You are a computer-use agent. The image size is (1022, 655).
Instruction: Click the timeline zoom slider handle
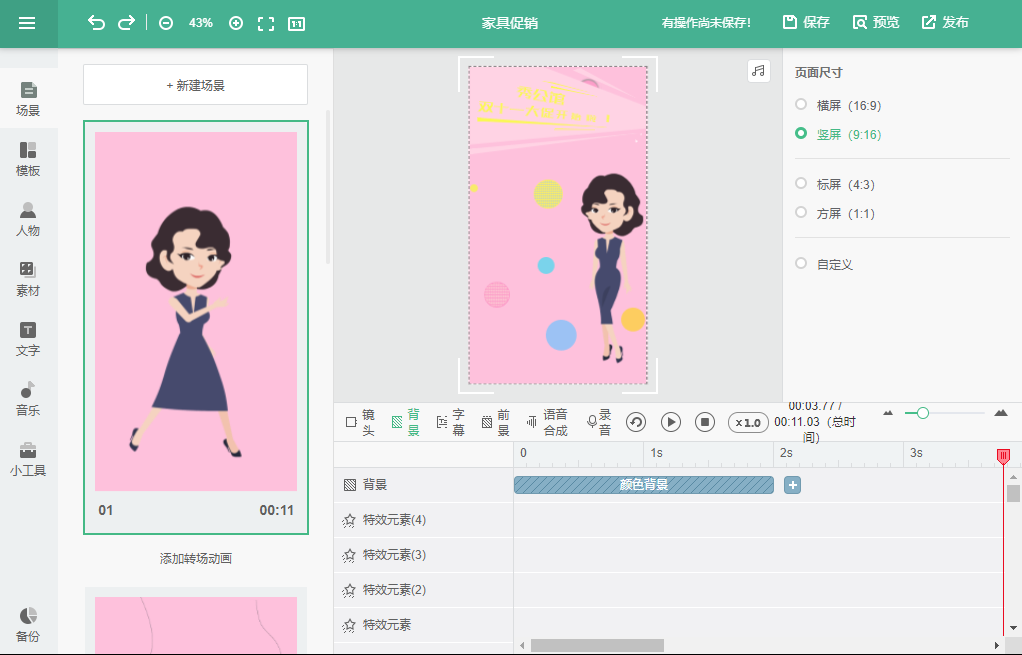[x=922, y=413]
